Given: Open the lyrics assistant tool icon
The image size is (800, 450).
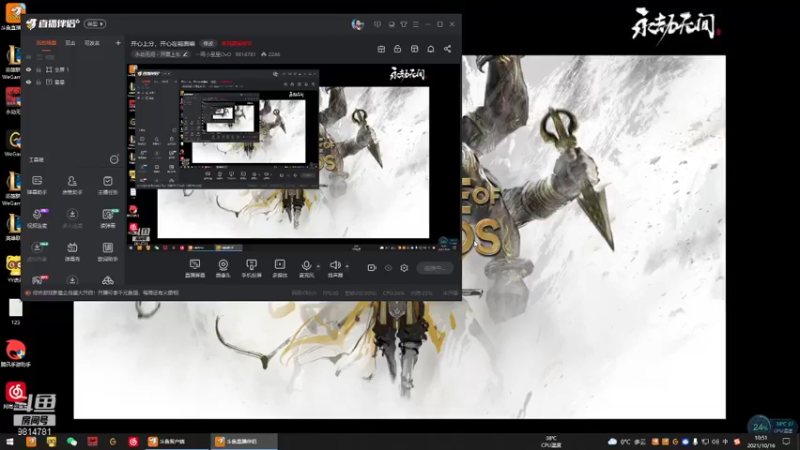Looking at the screenshot, I should [x=108, y=252].
